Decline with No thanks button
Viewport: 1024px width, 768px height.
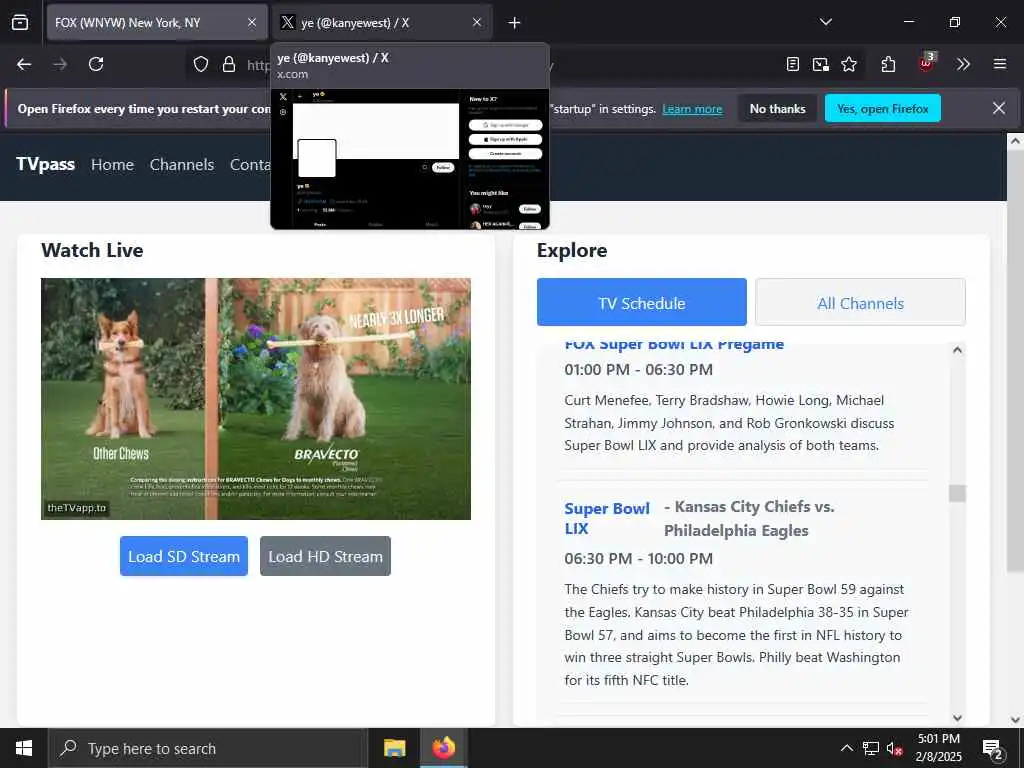pyautogui.click(x=777, y=108)
